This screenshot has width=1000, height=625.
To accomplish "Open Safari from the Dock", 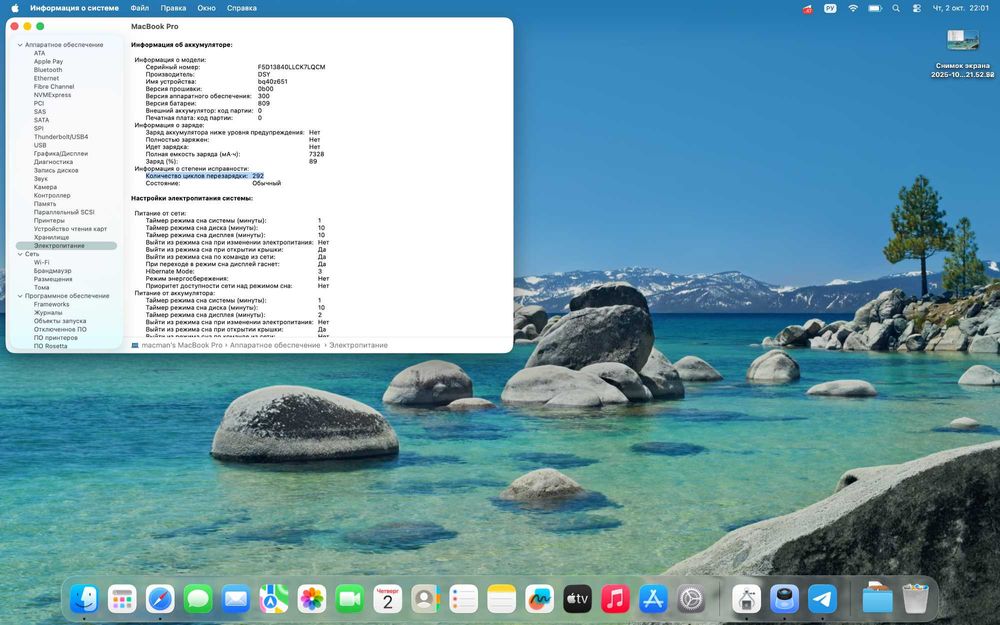I will (x=160, y=599).
